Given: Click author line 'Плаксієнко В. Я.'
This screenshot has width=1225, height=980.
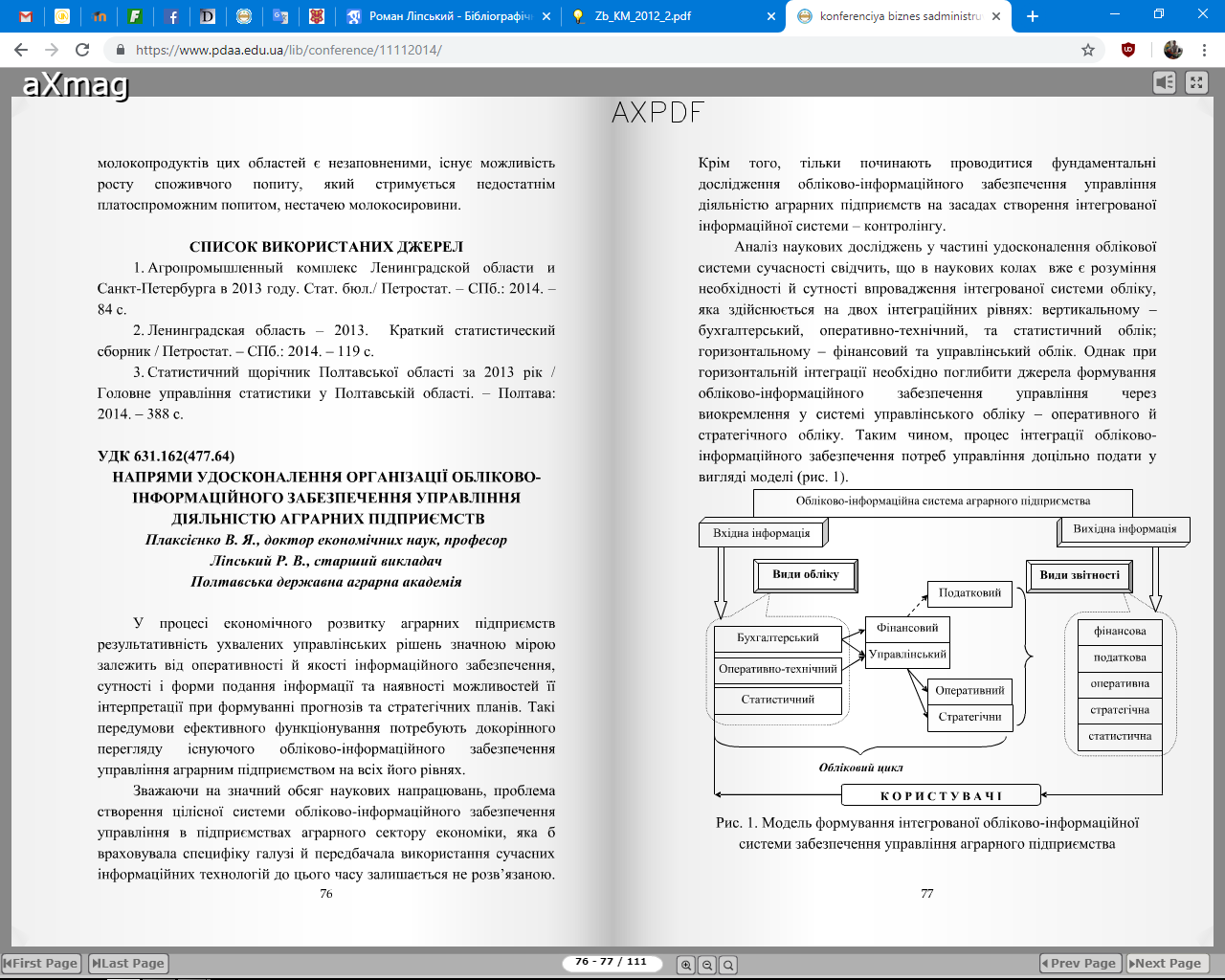Looking at the screenshot, I should tap(326, 541).
